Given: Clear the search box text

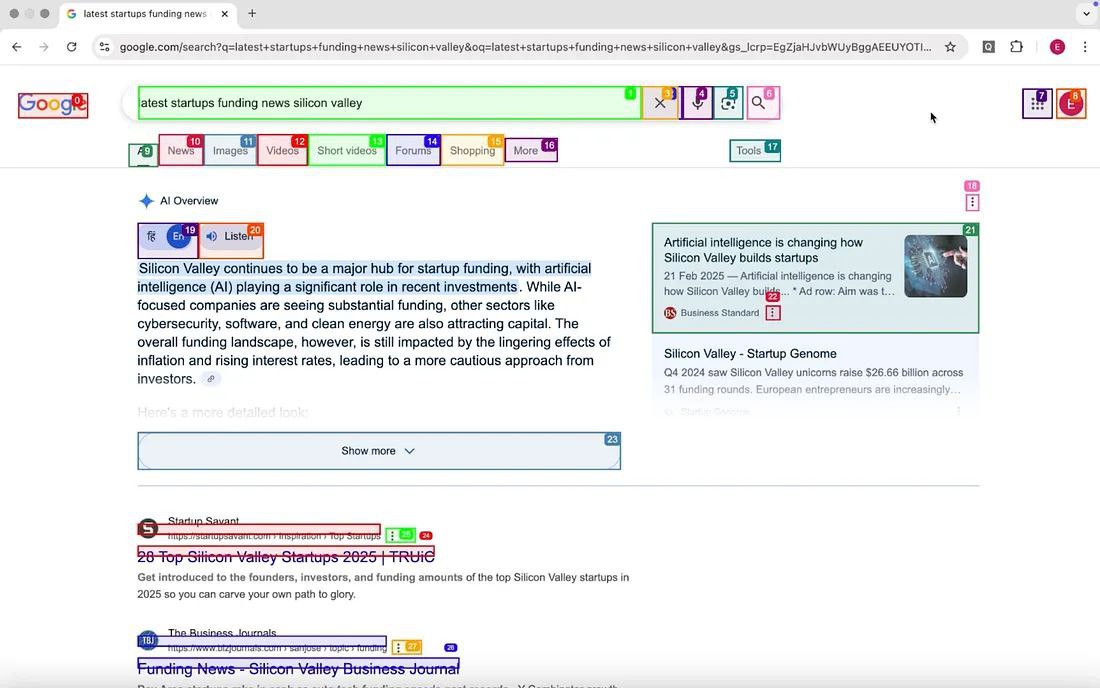Looking at the screenshot, I should pyautogui.click(x=659, y=103).
